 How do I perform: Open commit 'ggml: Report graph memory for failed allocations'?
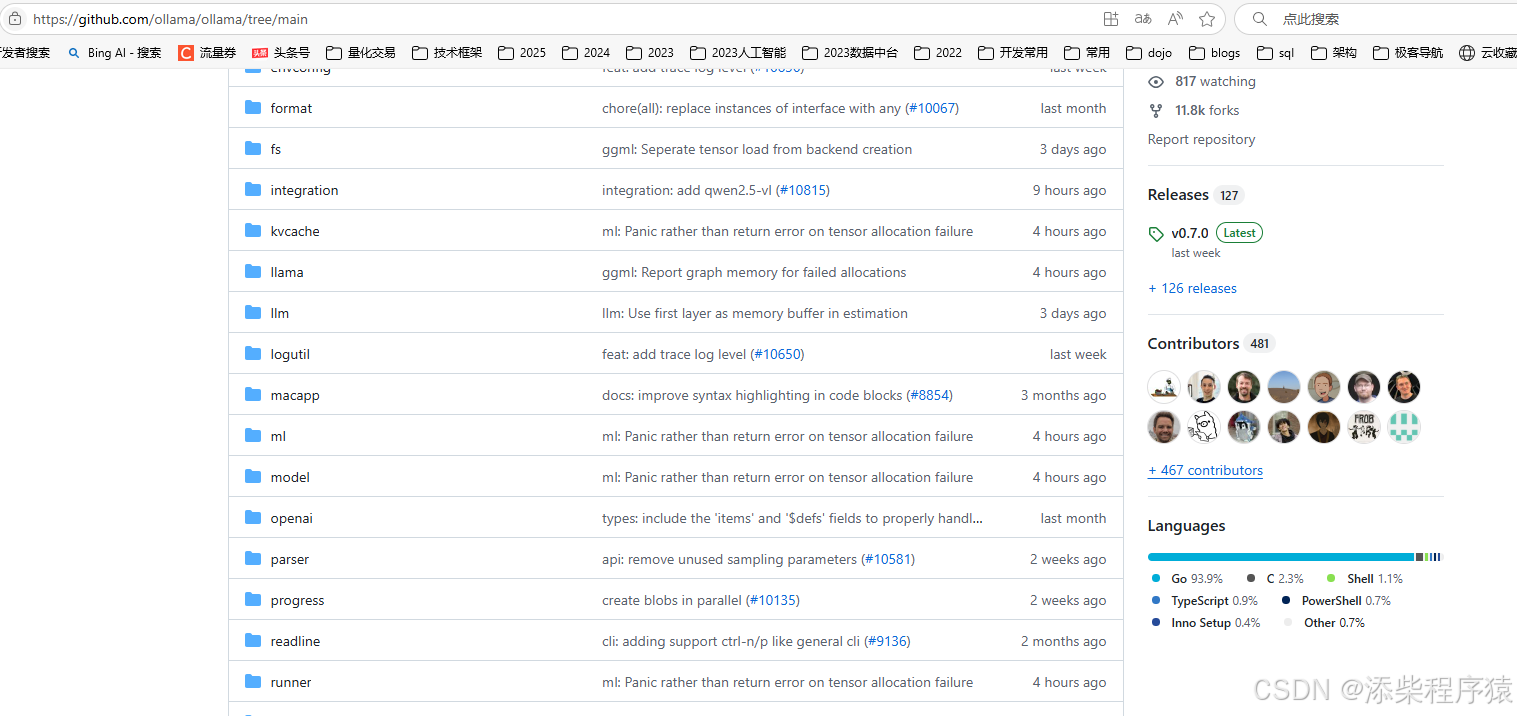pos(754,272)
